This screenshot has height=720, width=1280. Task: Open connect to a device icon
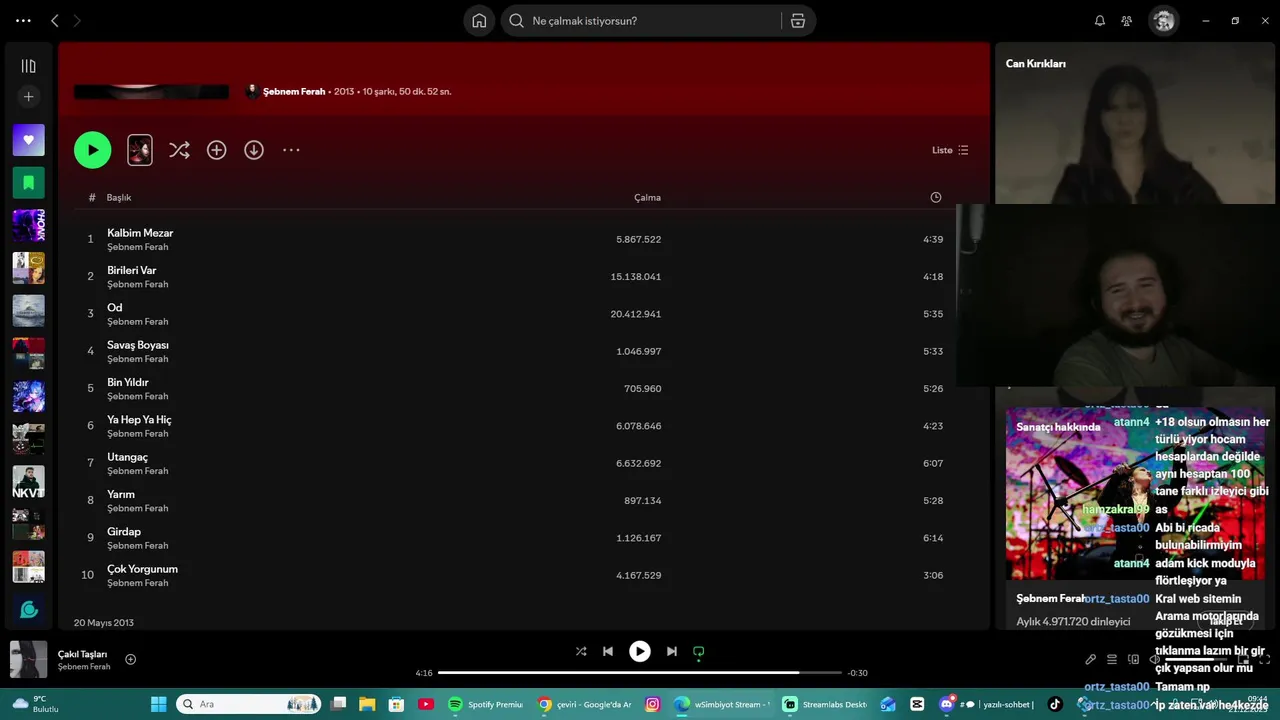tap(1134, 660)
